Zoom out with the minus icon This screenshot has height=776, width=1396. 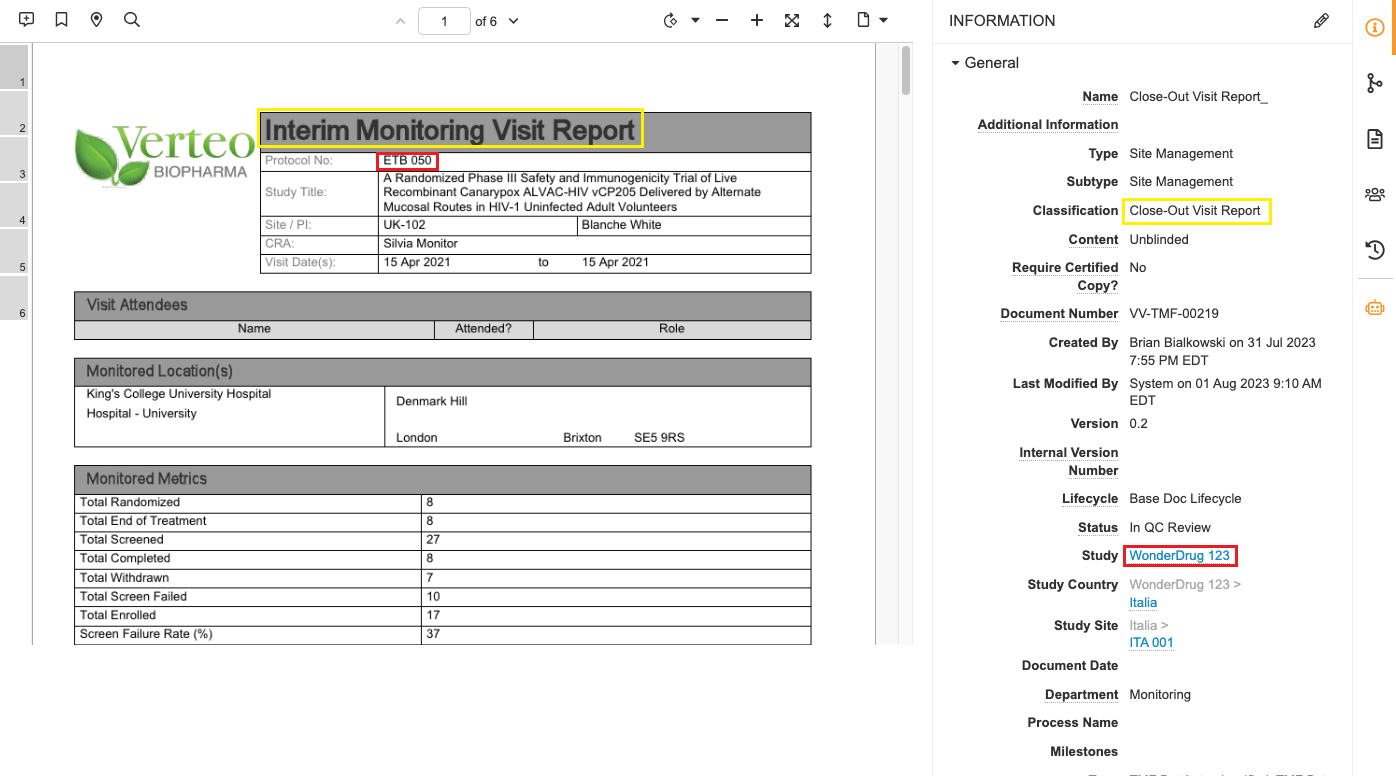722,21
